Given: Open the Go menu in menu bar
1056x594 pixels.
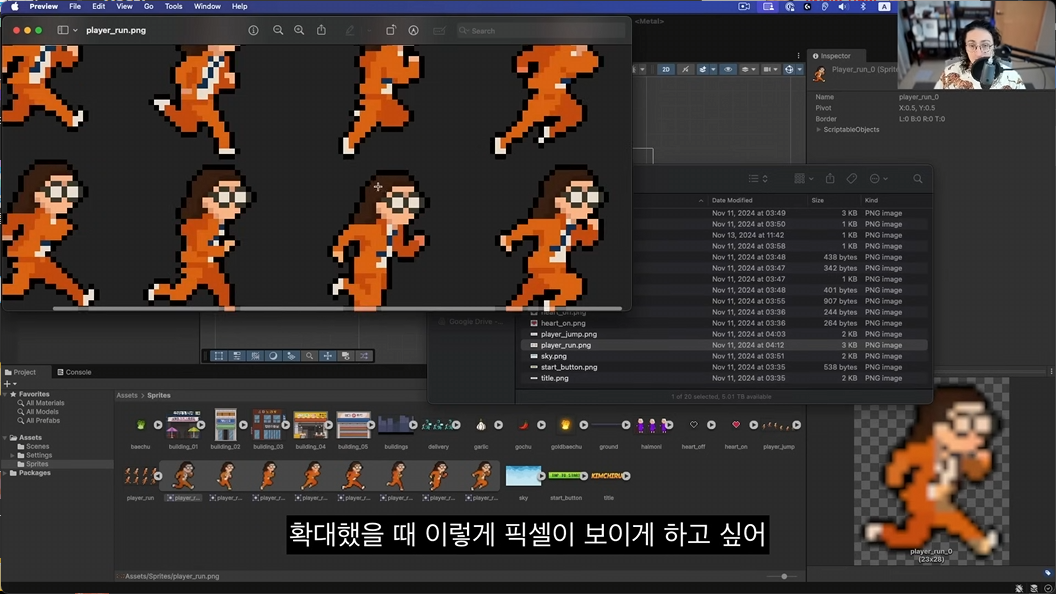Looking at the screenshot, I should (148, 6).
